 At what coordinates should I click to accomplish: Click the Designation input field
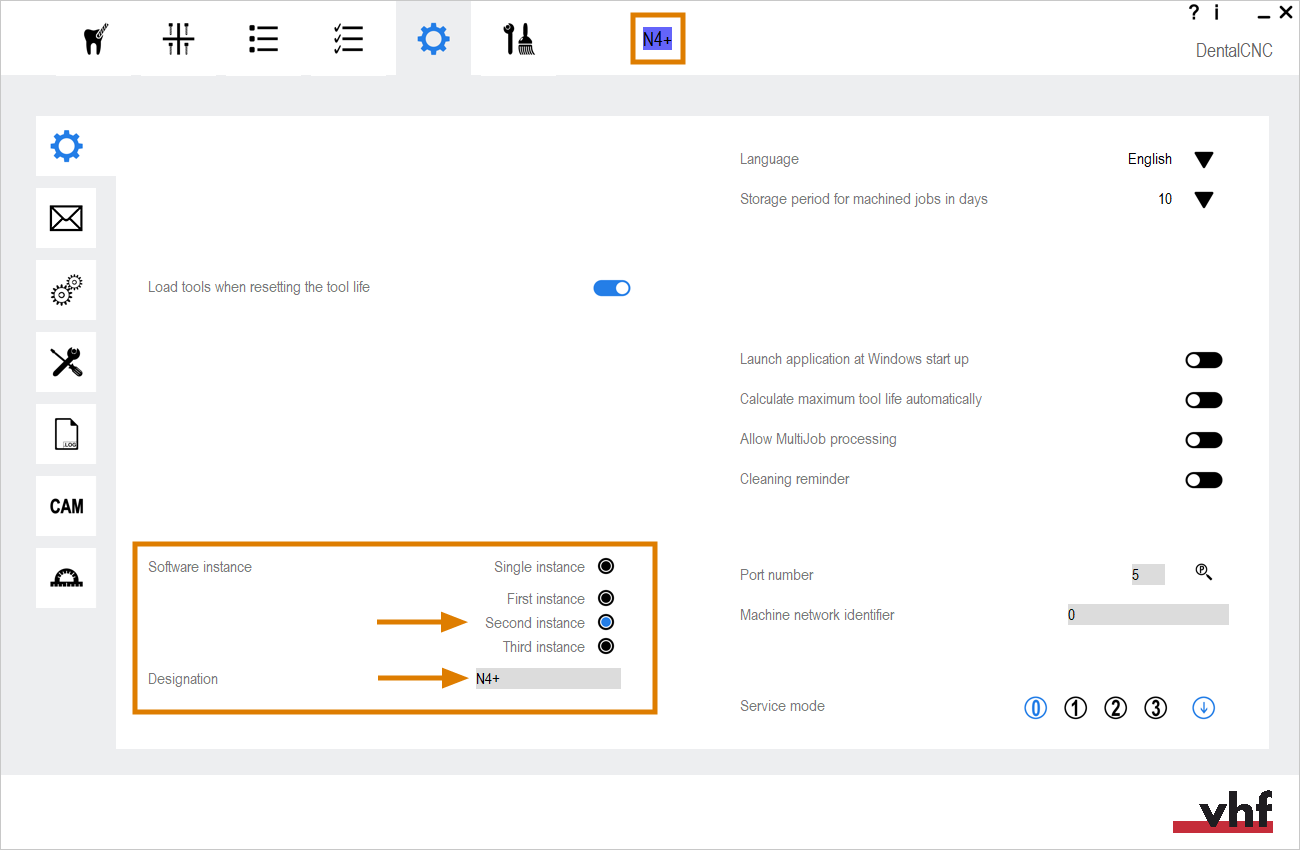tap(548, 678)
